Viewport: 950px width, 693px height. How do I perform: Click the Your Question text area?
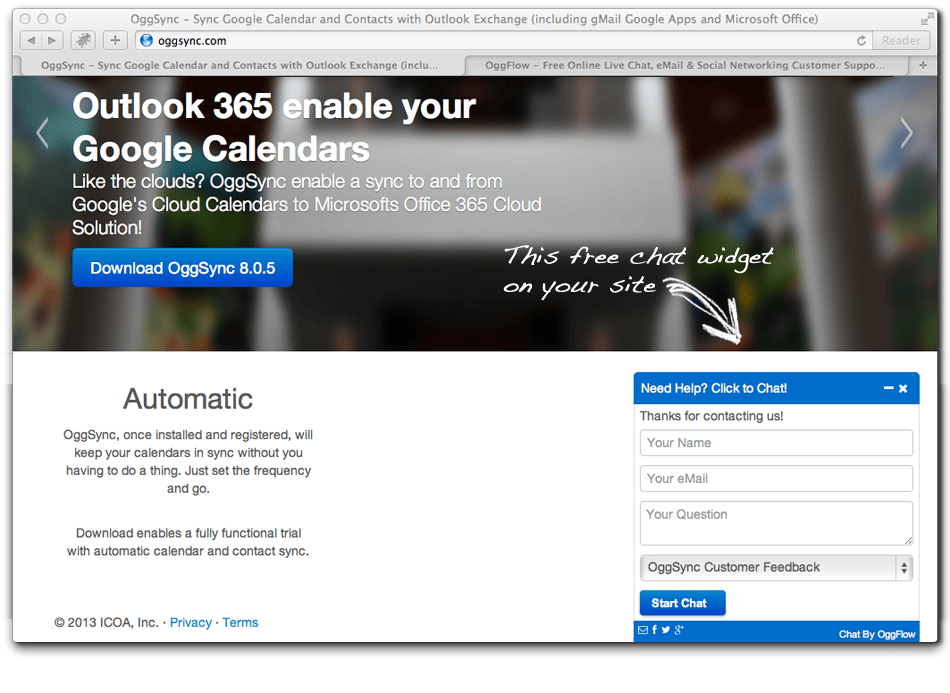776,523
